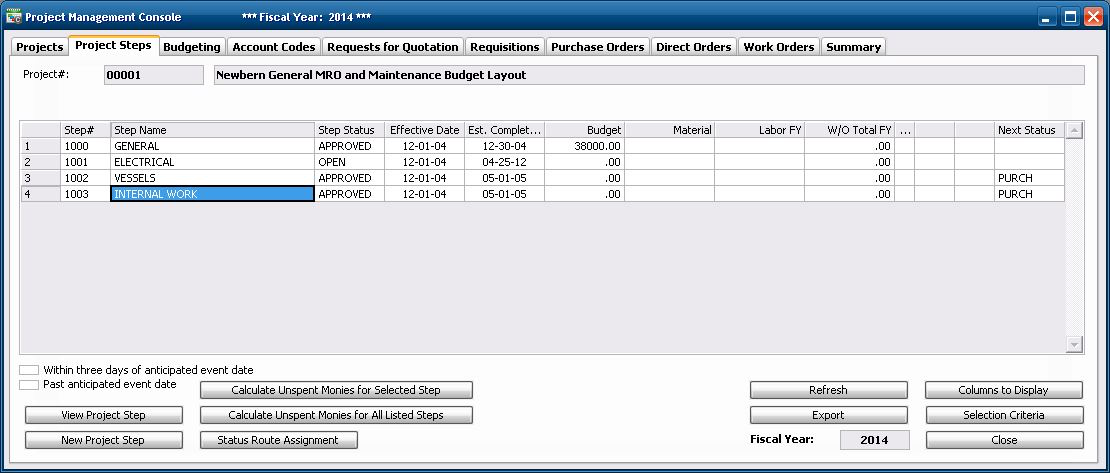Click the Material column header
The width and height of the screenshot is (1110, 473).
pyautogui.click(x=670, y=130)
